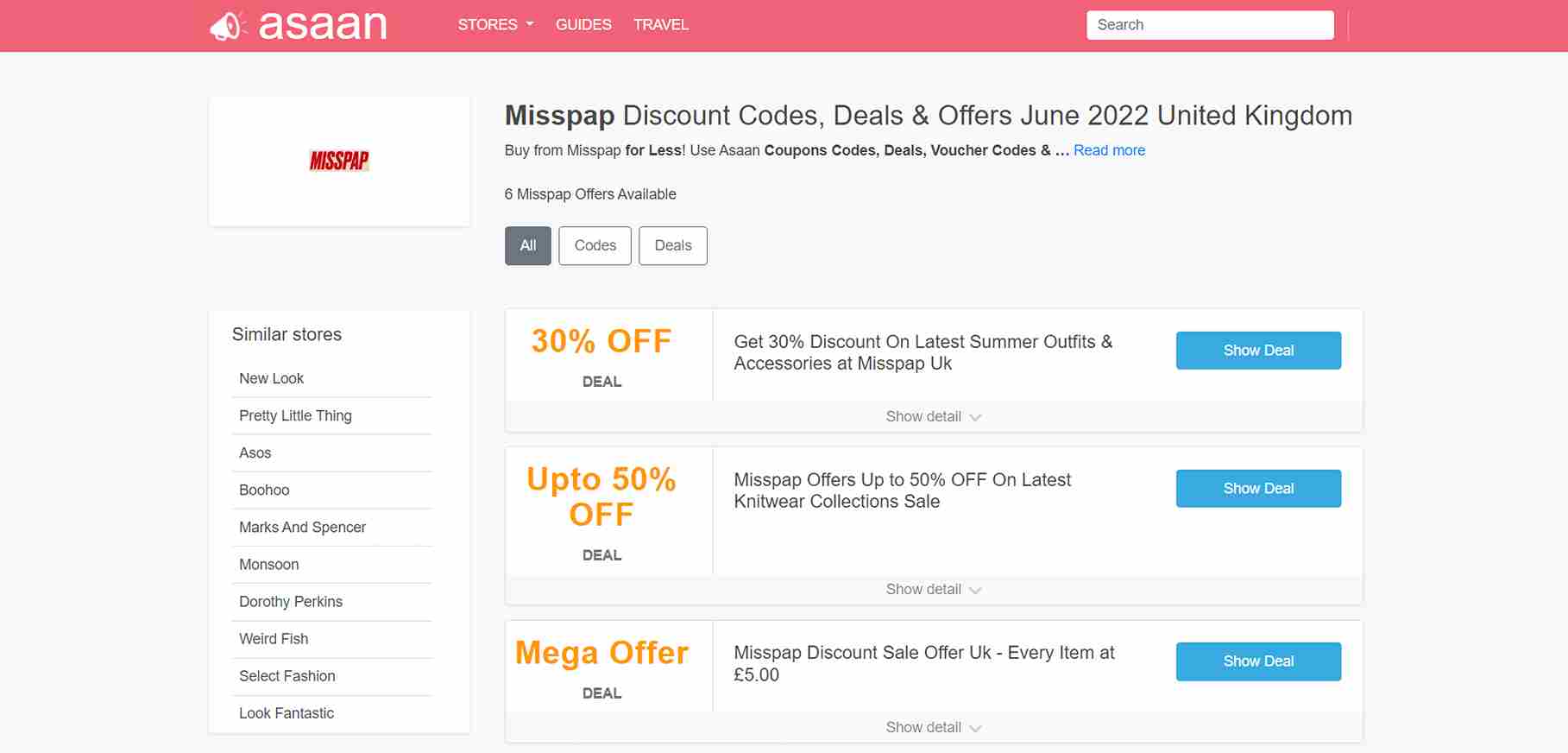Click the asaan megaphone logo icon
Image resolution: width=1568 pixels, height=753 pixels.
(227, 26)
